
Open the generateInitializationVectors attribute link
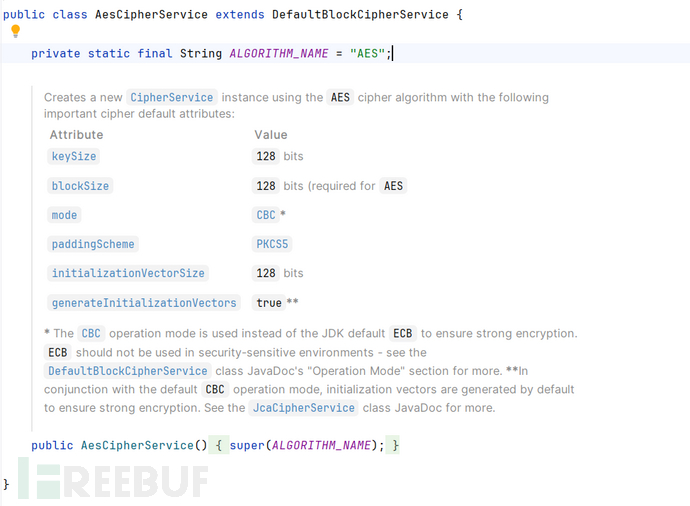pyautogui.click(x=143, y=303)
